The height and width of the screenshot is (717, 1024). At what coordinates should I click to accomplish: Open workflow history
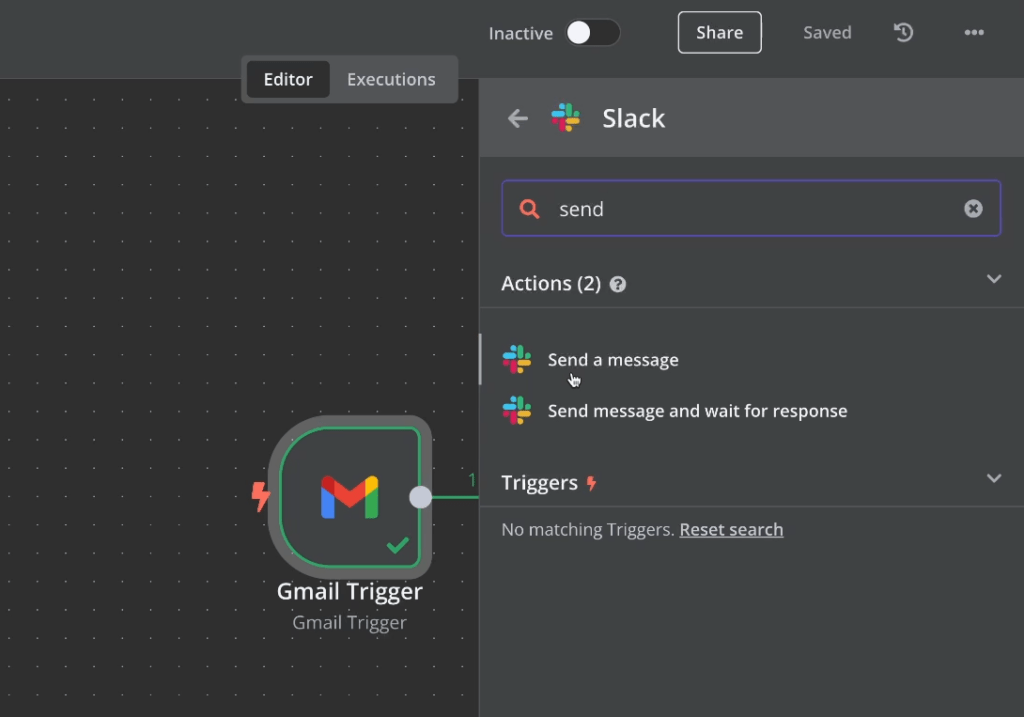pyautogui.click(x=903, y=33)
